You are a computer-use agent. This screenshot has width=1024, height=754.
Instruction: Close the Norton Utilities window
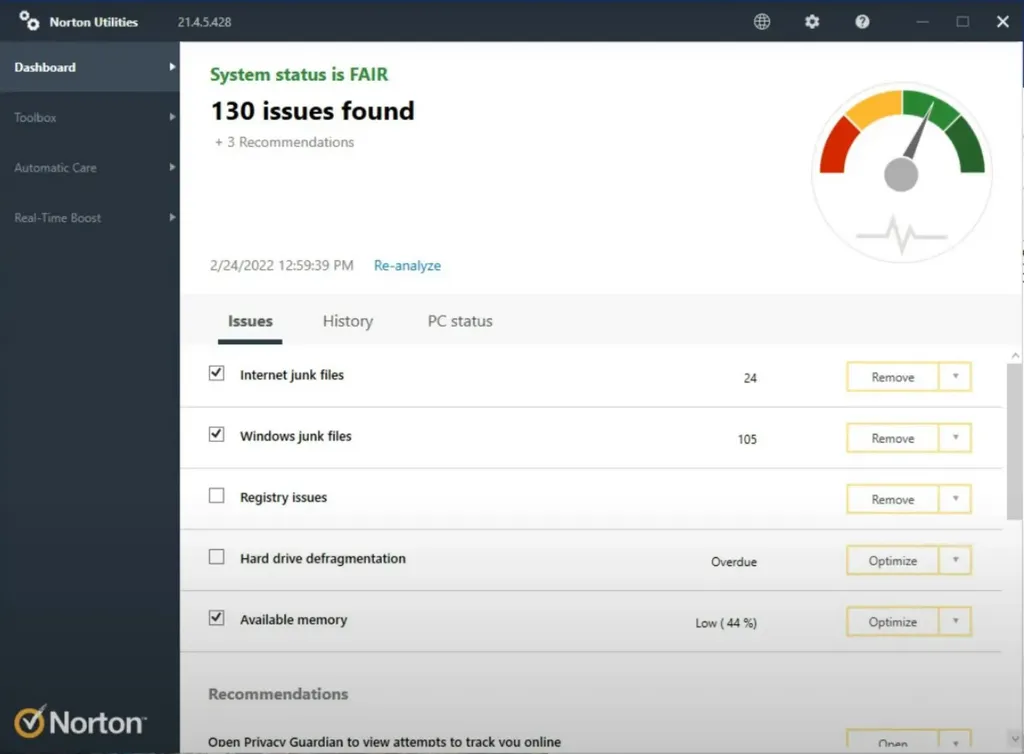coord(1002,22)
